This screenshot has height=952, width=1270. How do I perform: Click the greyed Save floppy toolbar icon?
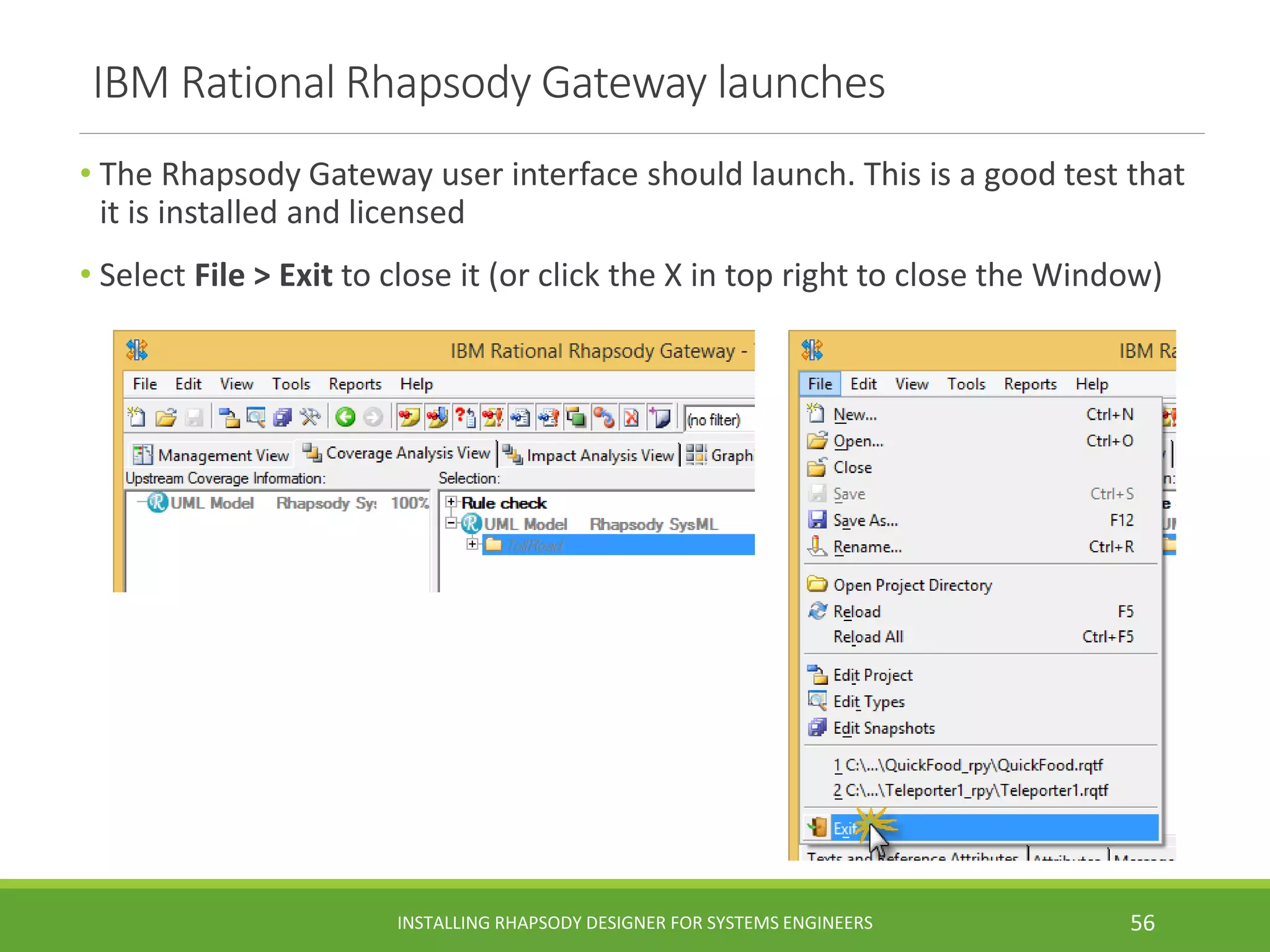pyautogui.click(x=194, y=417)
